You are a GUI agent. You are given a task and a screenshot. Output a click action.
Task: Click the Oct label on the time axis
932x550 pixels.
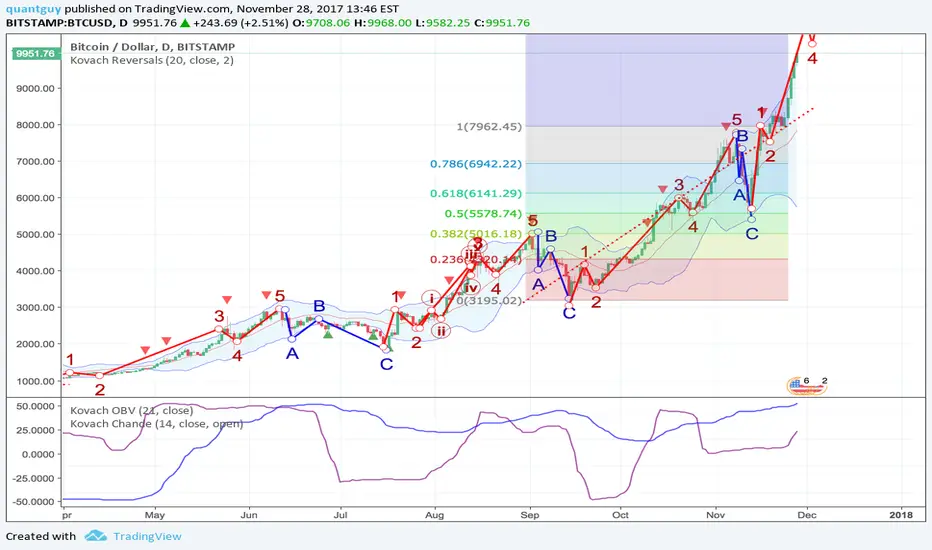click(x=621, y=515)
